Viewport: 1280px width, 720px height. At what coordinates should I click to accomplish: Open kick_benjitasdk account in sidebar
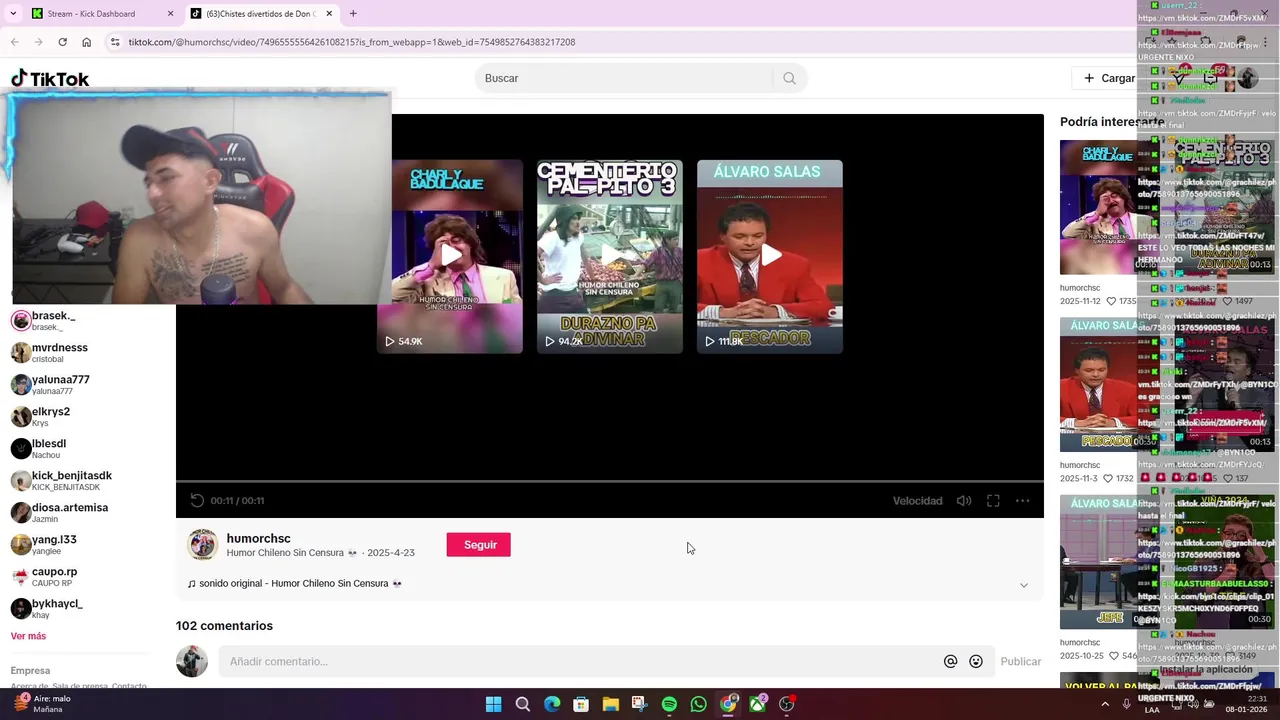80,480
